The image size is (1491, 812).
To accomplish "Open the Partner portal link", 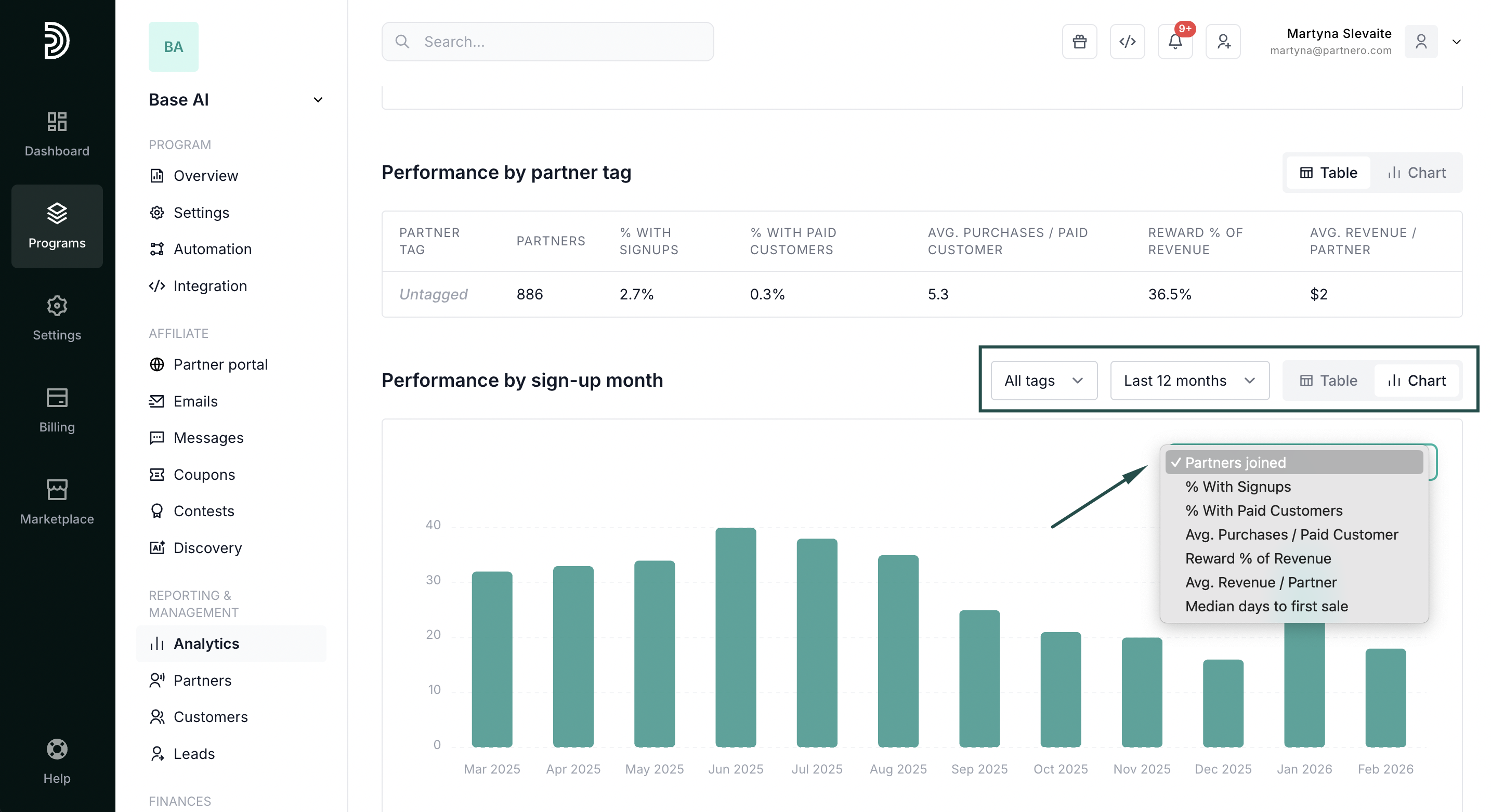I will tap(220, 364).
